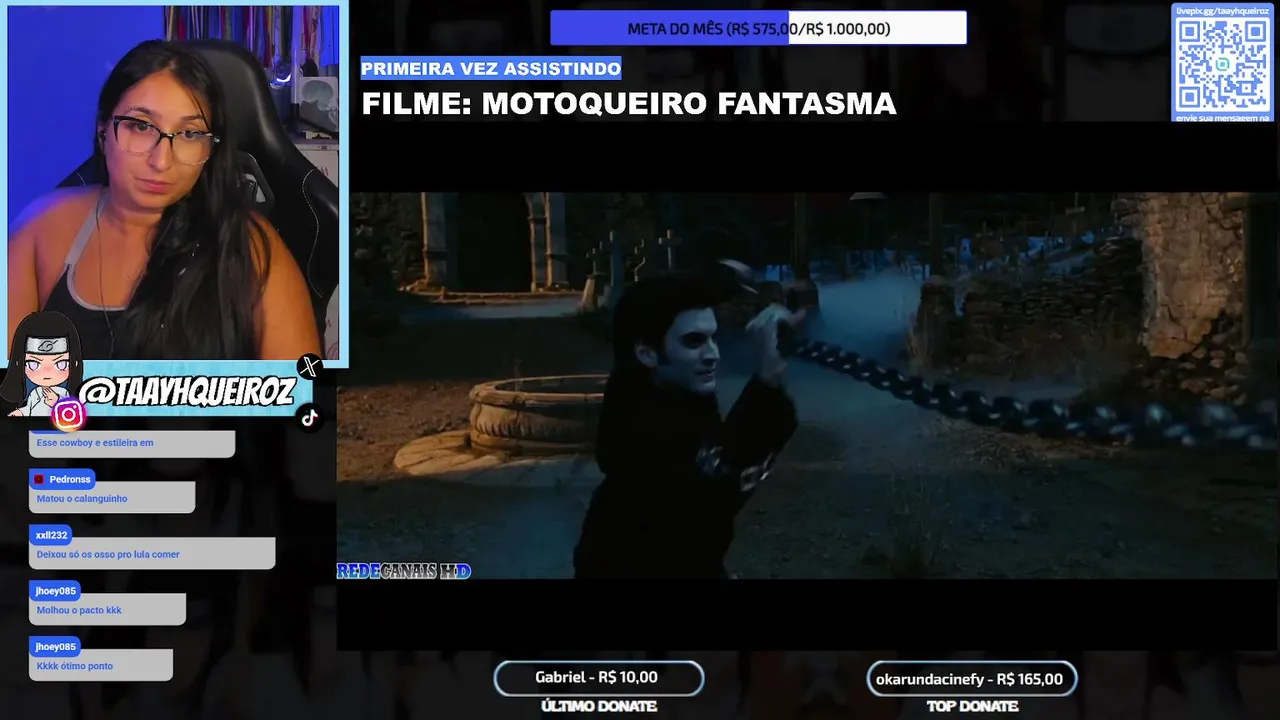This screenshot has width=1280, height=720.
Task: Click the TOP DONATE label
Action: click(x=972, y=706)
